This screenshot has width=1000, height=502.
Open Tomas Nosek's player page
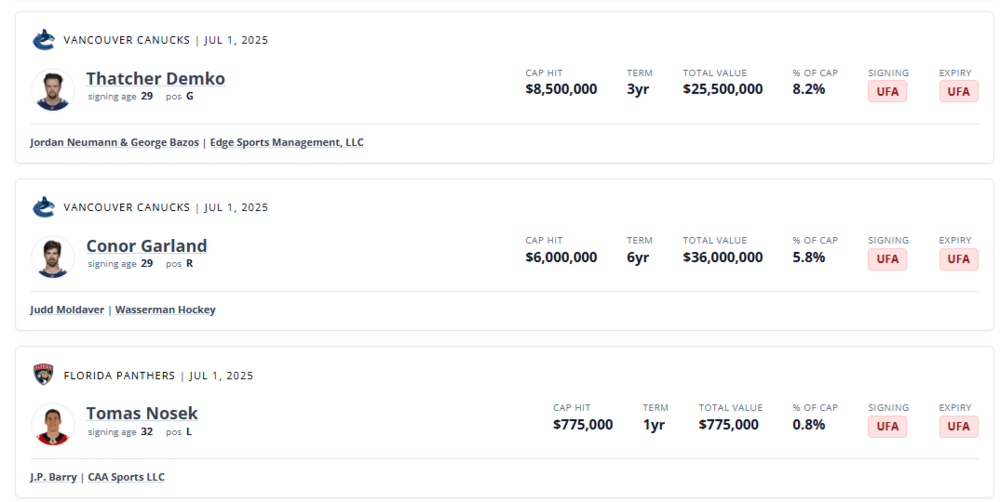[x=142, y=413]
